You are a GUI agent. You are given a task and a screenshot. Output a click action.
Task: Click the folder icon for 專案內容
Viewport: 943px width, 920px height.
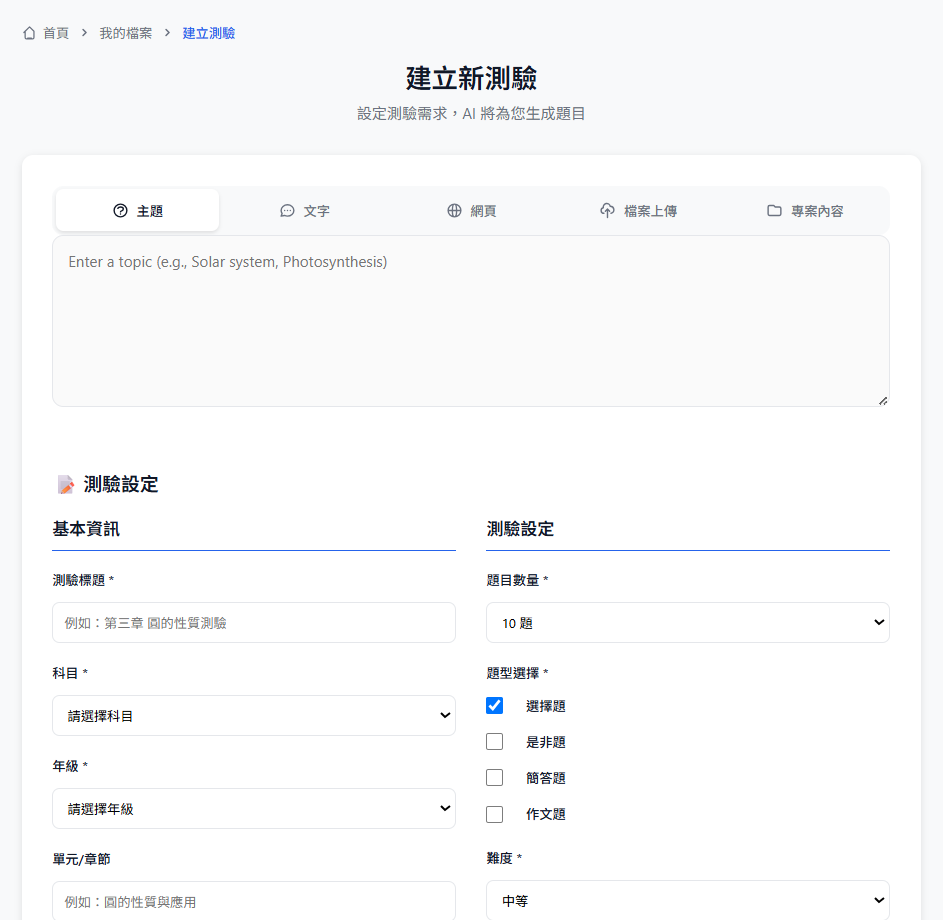coord(774,211)
